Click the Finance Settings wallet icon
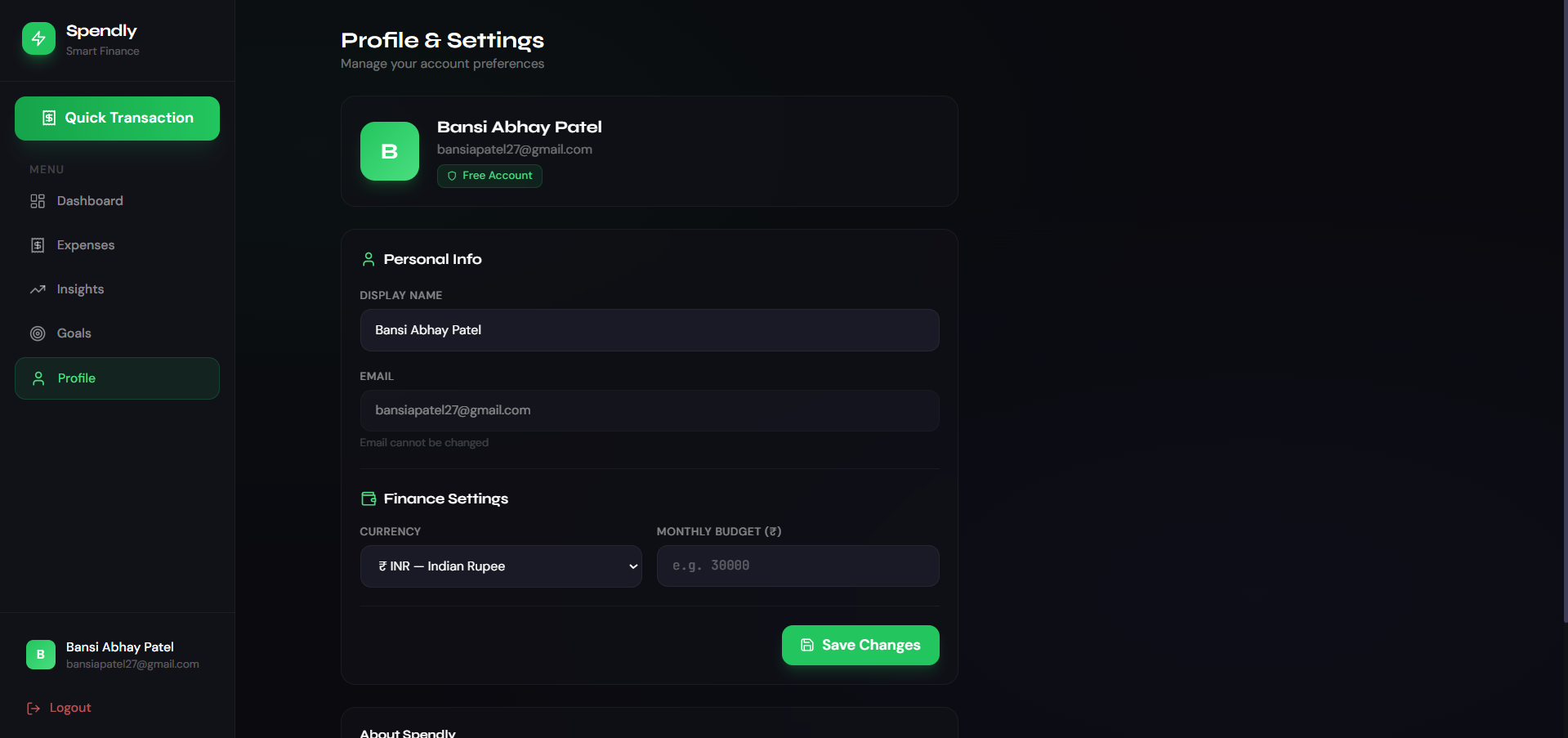Image resolution: width=1568 pixels, height=738 pixels. pyautogui.click(x=369, y=499)
